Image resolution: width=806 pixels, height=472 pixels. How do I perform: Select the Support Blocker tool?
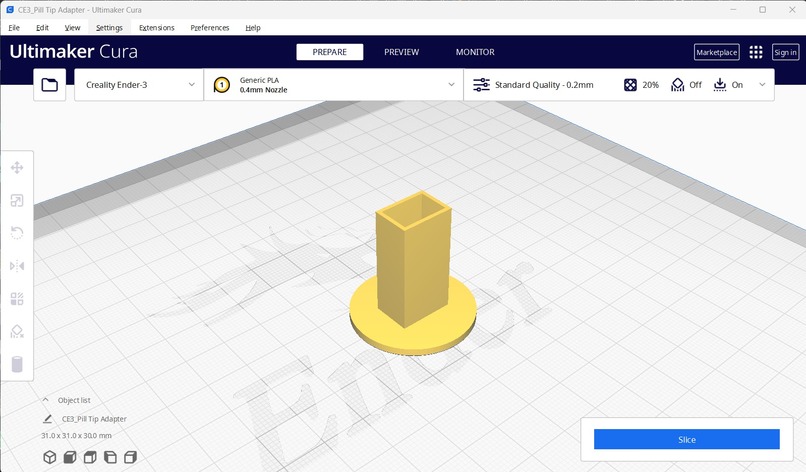(x=17, y=332)
